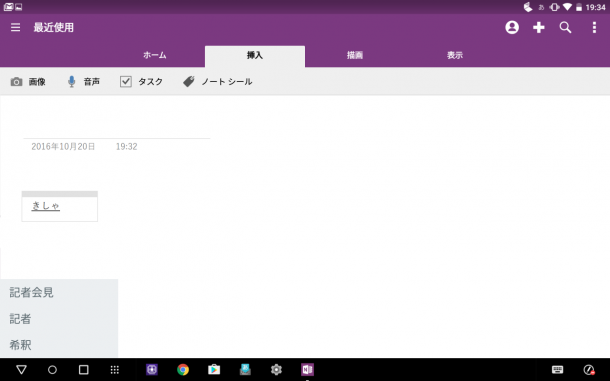
Task: Add a ノート シール tag
Action: click(218, 82)
